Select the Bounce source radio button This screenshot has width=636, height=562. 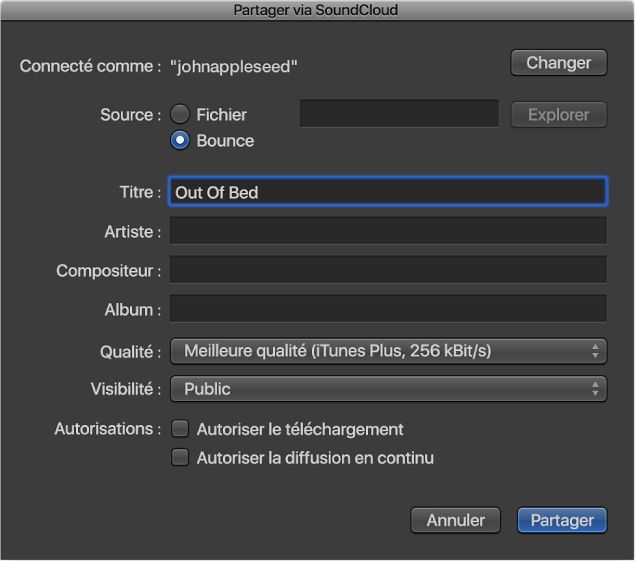180,141
